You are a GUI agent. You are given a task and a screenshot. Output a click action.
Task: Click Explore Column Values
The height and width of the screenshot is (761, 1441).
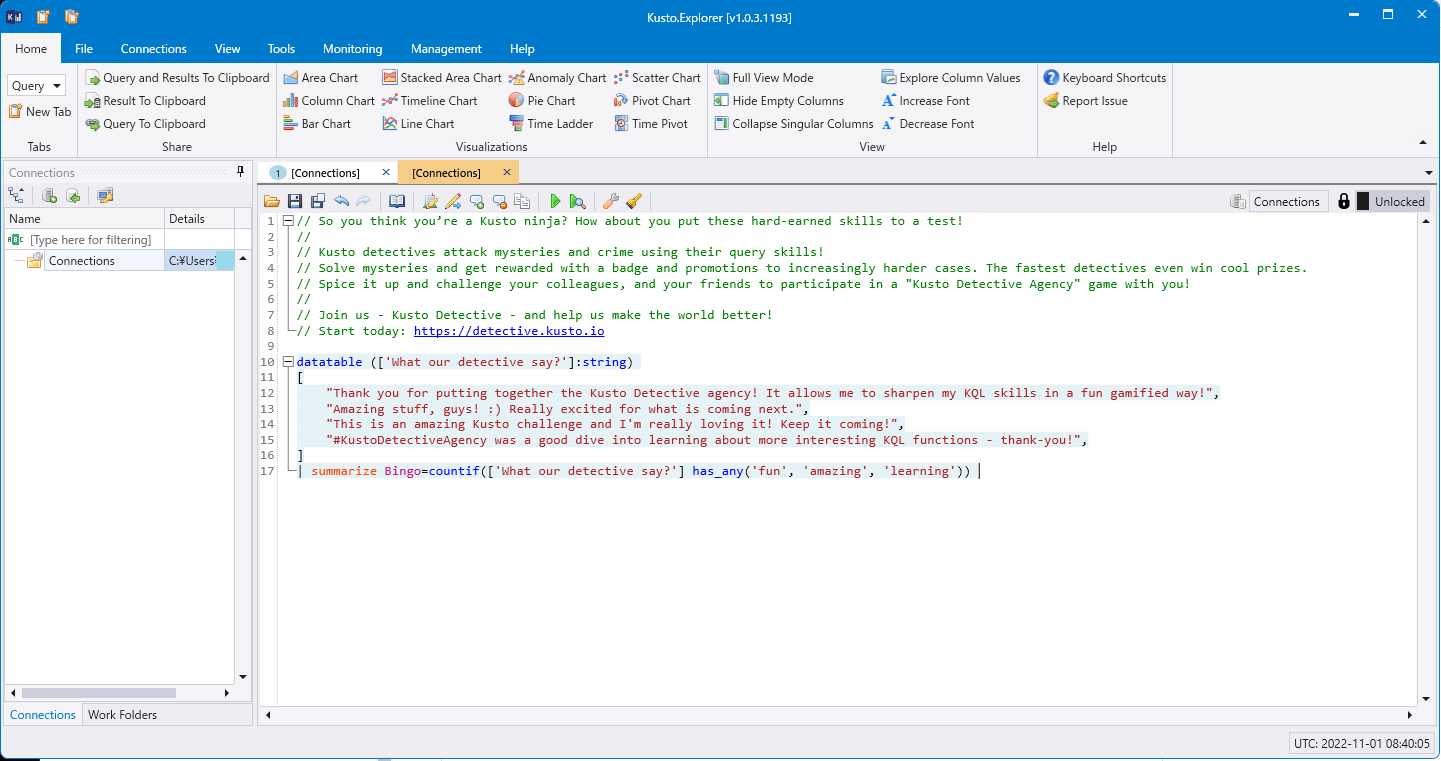pos(951,77)
